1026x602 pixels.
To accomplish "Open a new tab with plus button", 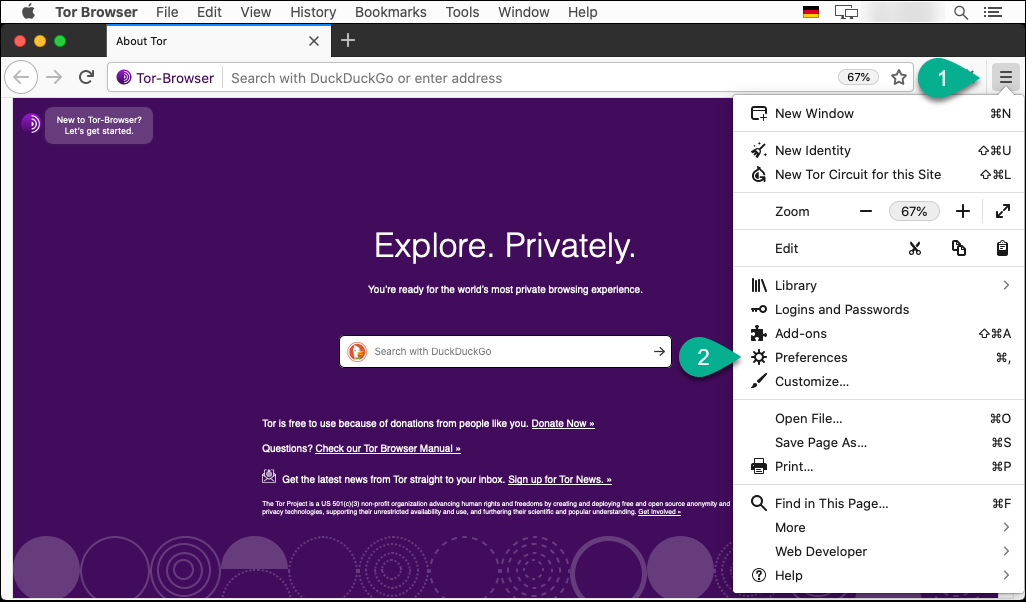I will 348,41.
